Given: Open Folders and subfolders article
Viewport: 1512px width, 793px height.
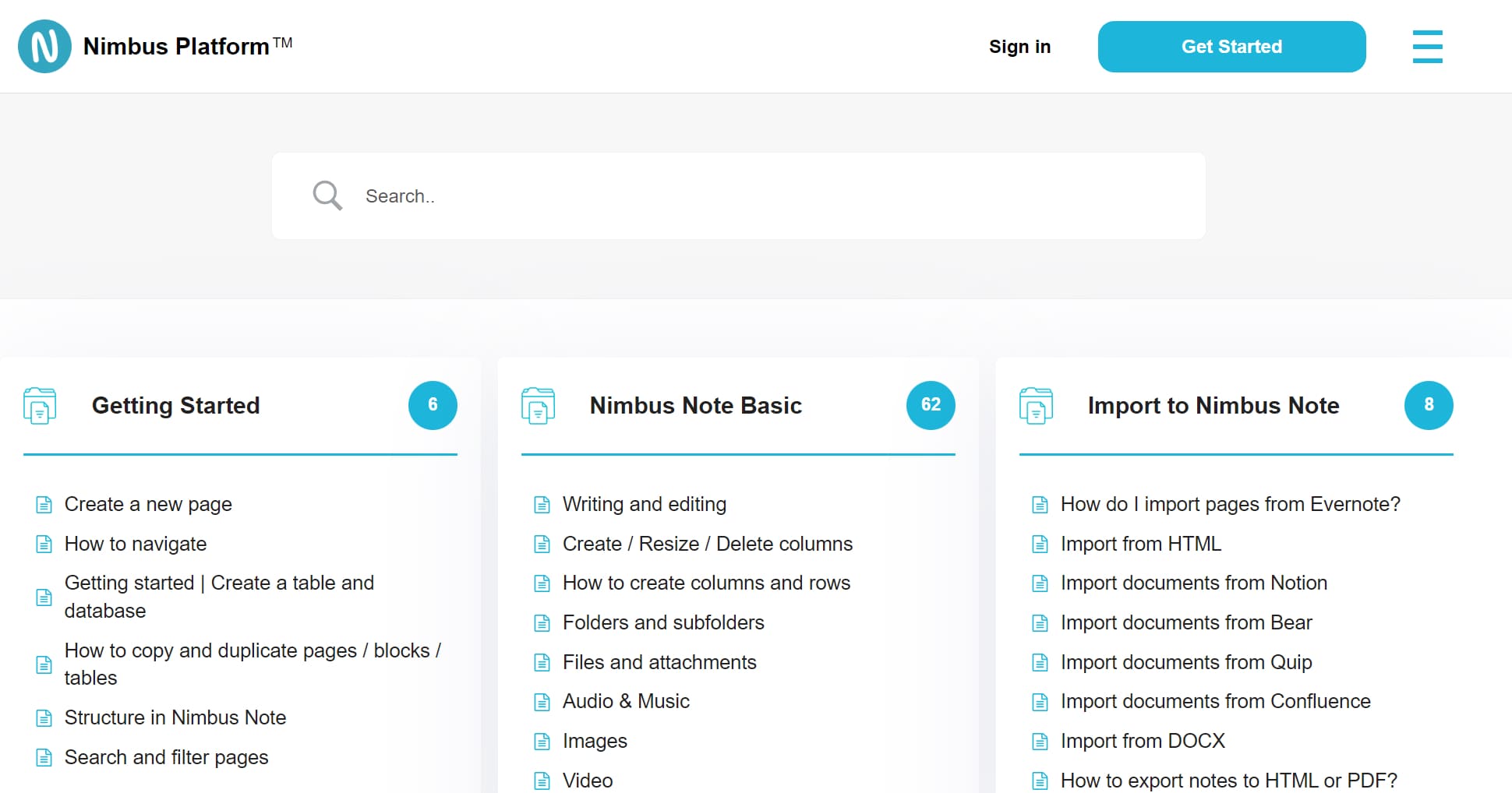Looking at the screenshot, I should [x=663, y=623].
